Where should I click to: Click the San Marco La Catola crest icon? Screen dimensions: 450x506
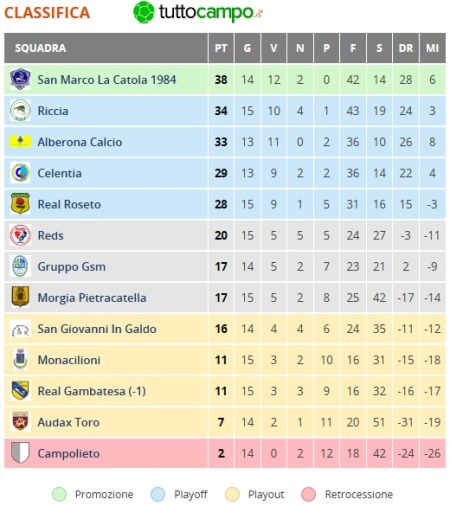point(20,79)
